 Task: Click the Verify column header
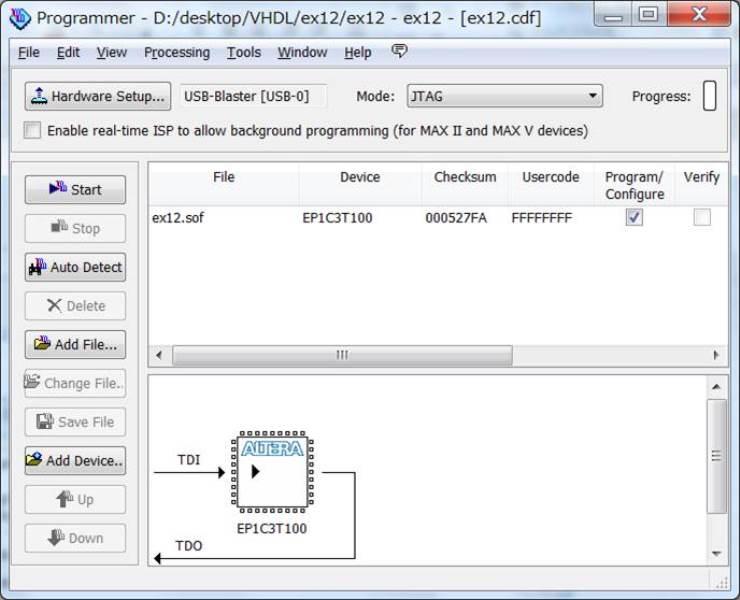701,185
